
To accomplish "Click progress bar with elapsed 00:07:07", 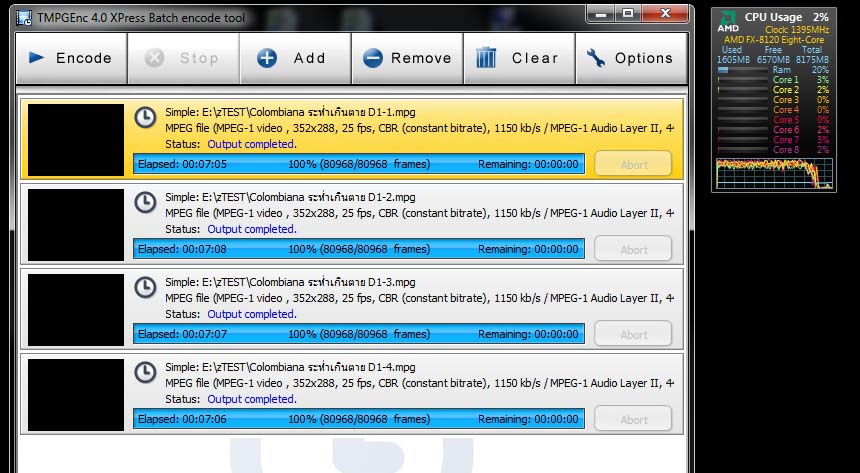I will (x=359, y=334).
